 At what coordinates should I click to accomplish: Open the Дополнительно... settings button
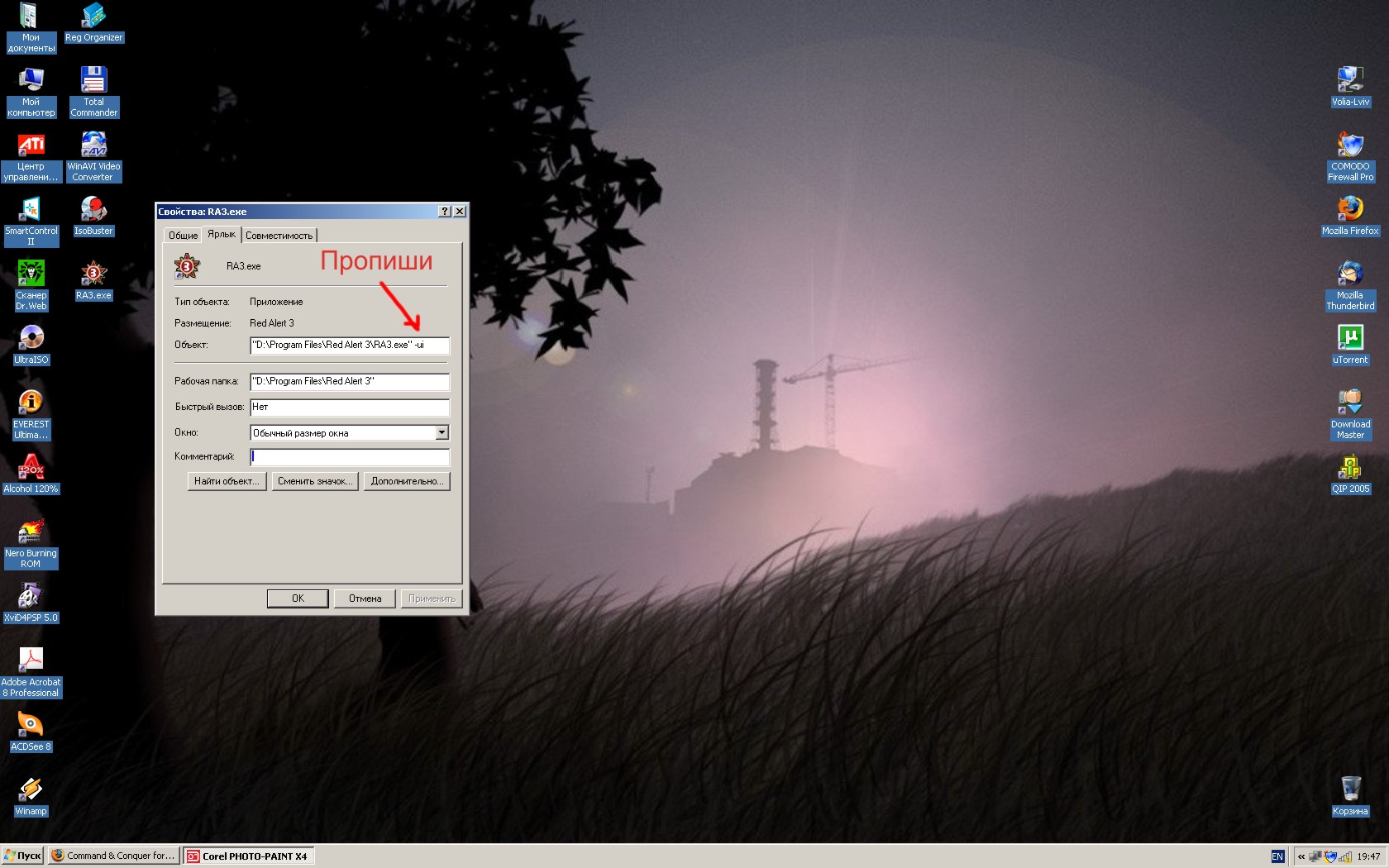pyautogui.click(x=407, y=481)
